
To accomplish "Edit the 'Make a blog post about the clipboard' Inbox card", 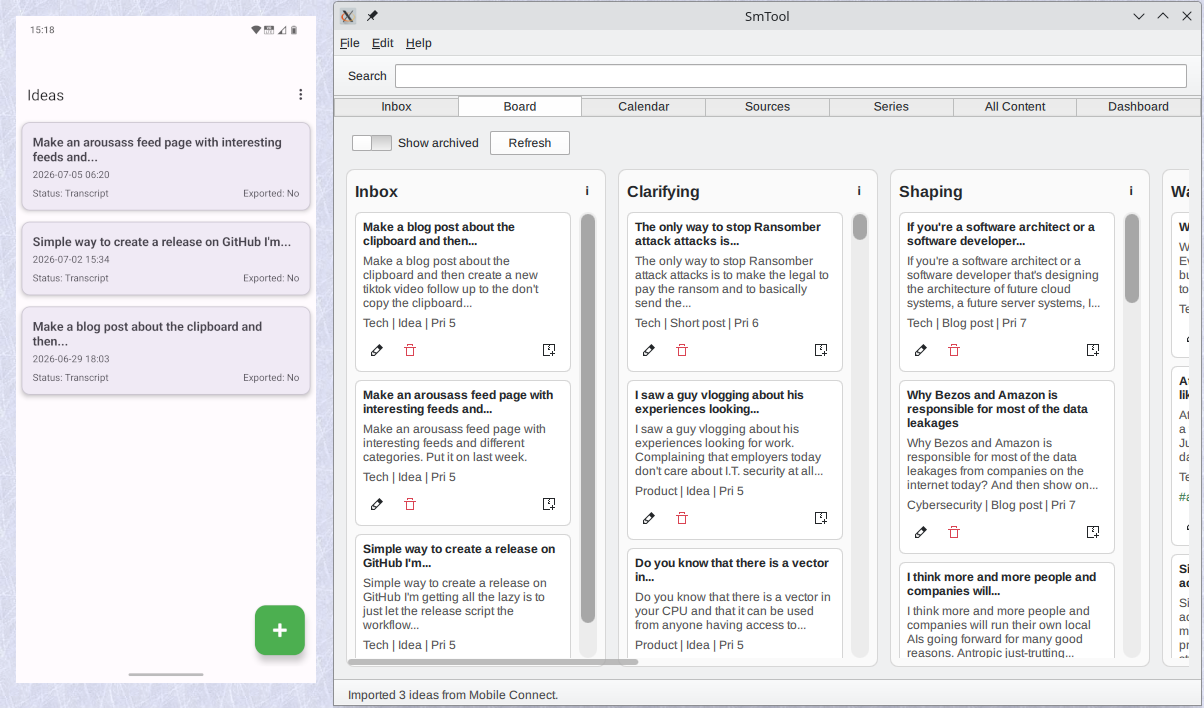I will (376, 350).
